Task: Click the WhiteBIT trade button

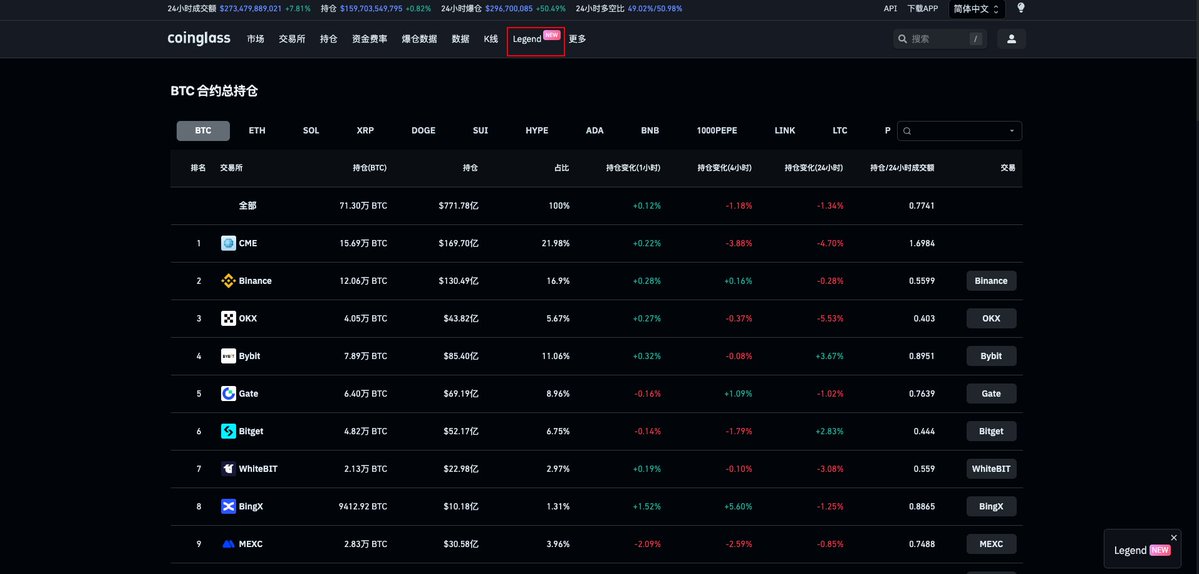Action: coord(991,469)
